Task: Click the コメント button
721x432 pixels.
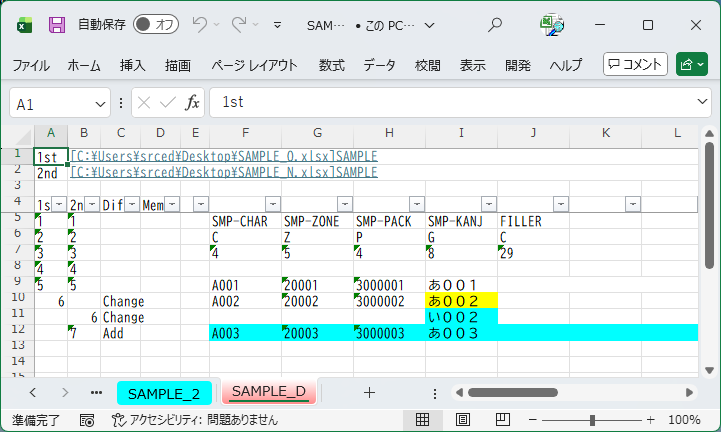Action: click(635, 65)
